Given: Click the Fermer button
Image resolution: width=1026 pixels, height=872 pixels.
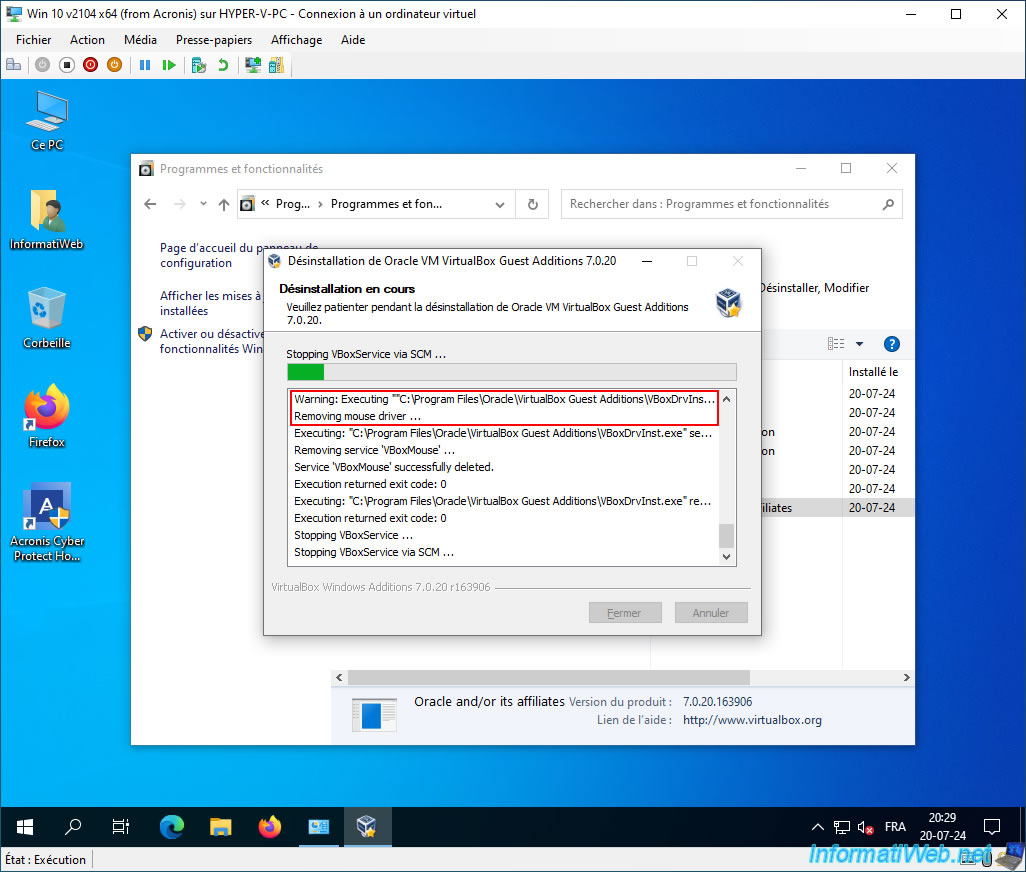Looking at the screenshot, I should tap(625, 613).
